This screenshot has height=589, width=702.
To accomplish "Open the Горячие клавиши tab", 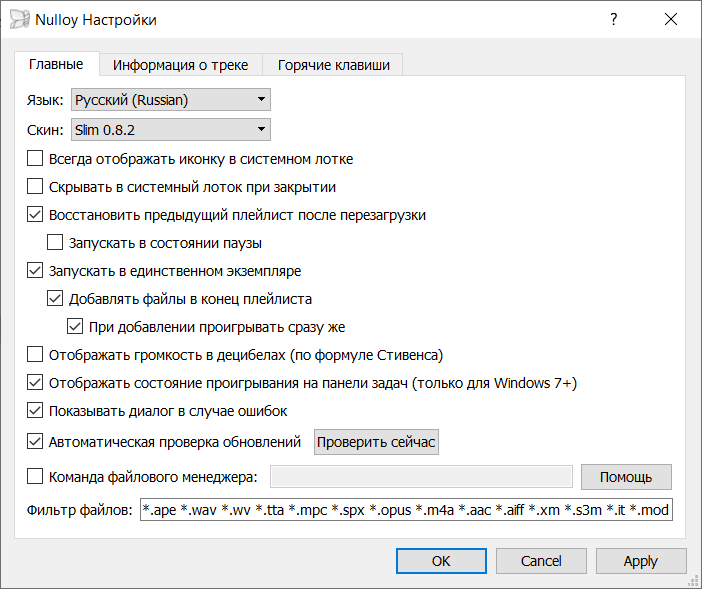I will (x=333, y=65).
